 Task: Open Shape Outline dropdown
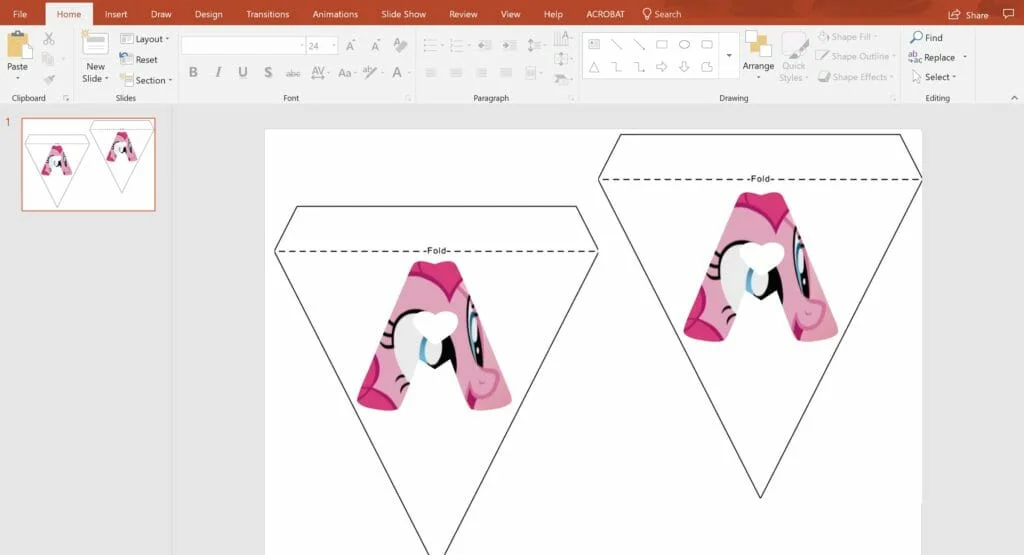pyautogui.click(x=856, y=57)
